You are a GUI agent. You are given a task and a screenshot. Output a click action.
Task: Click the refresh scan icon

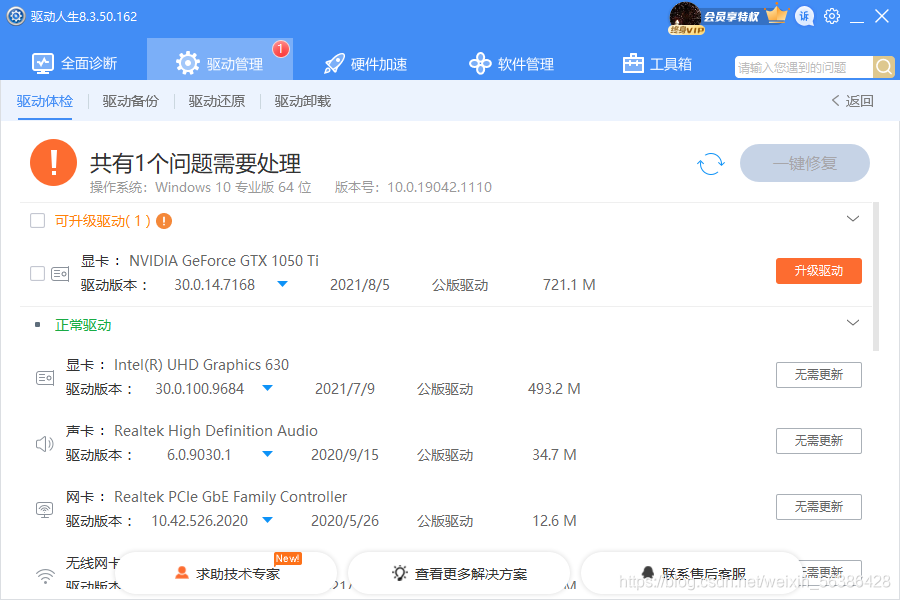pos(711,164)
